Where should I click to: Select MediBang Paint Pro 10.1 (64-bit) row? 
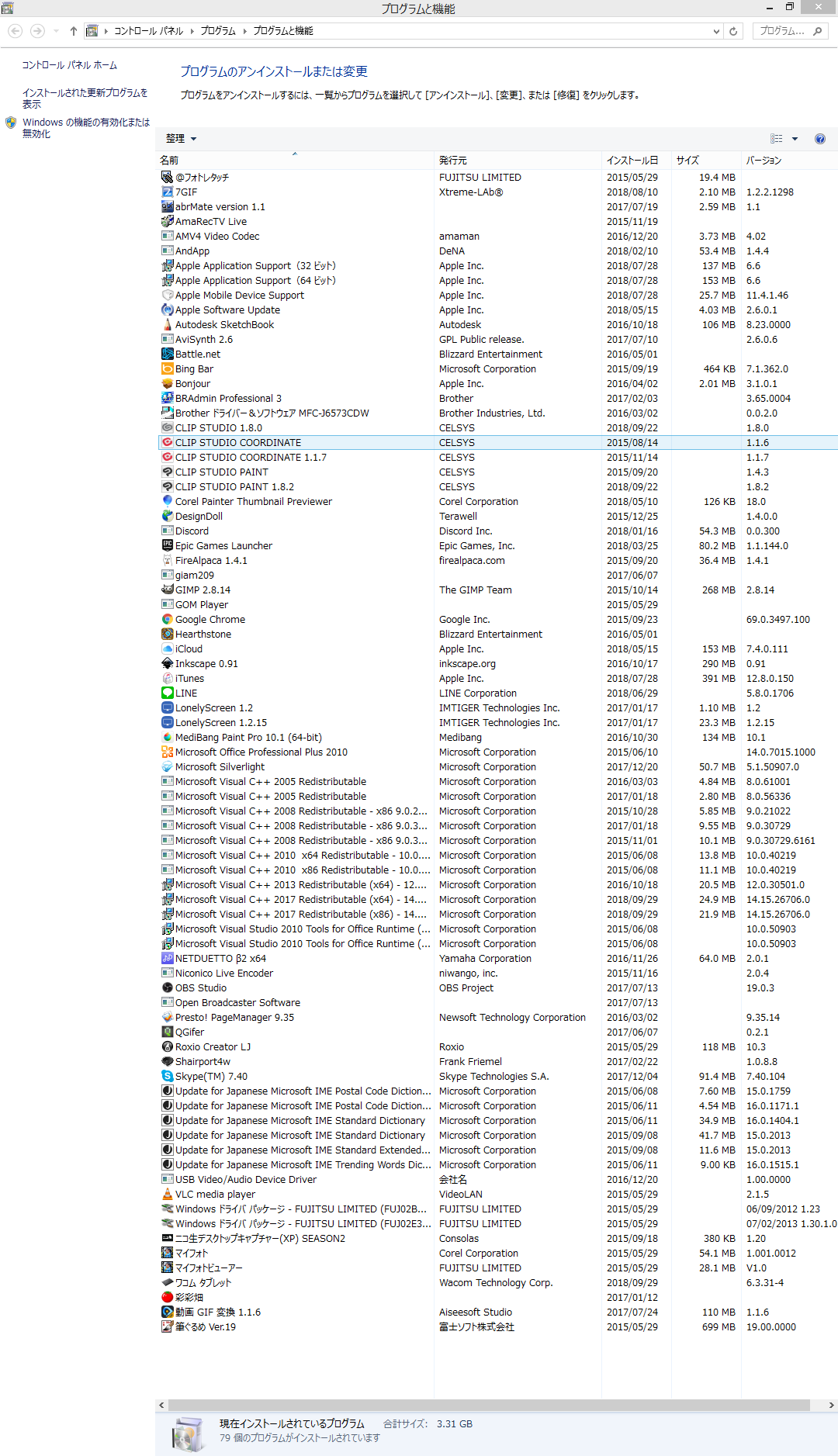click(497, 737)
